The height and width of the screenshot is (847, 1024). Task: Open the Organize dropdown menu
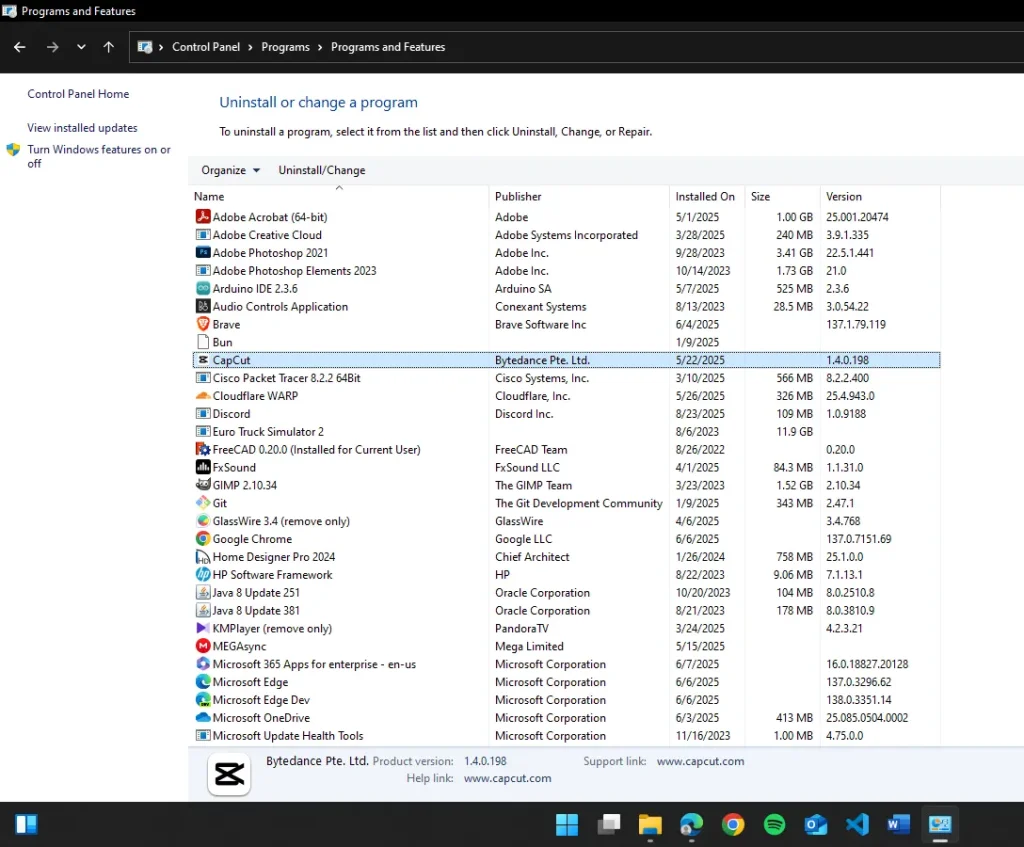[231, 170]
